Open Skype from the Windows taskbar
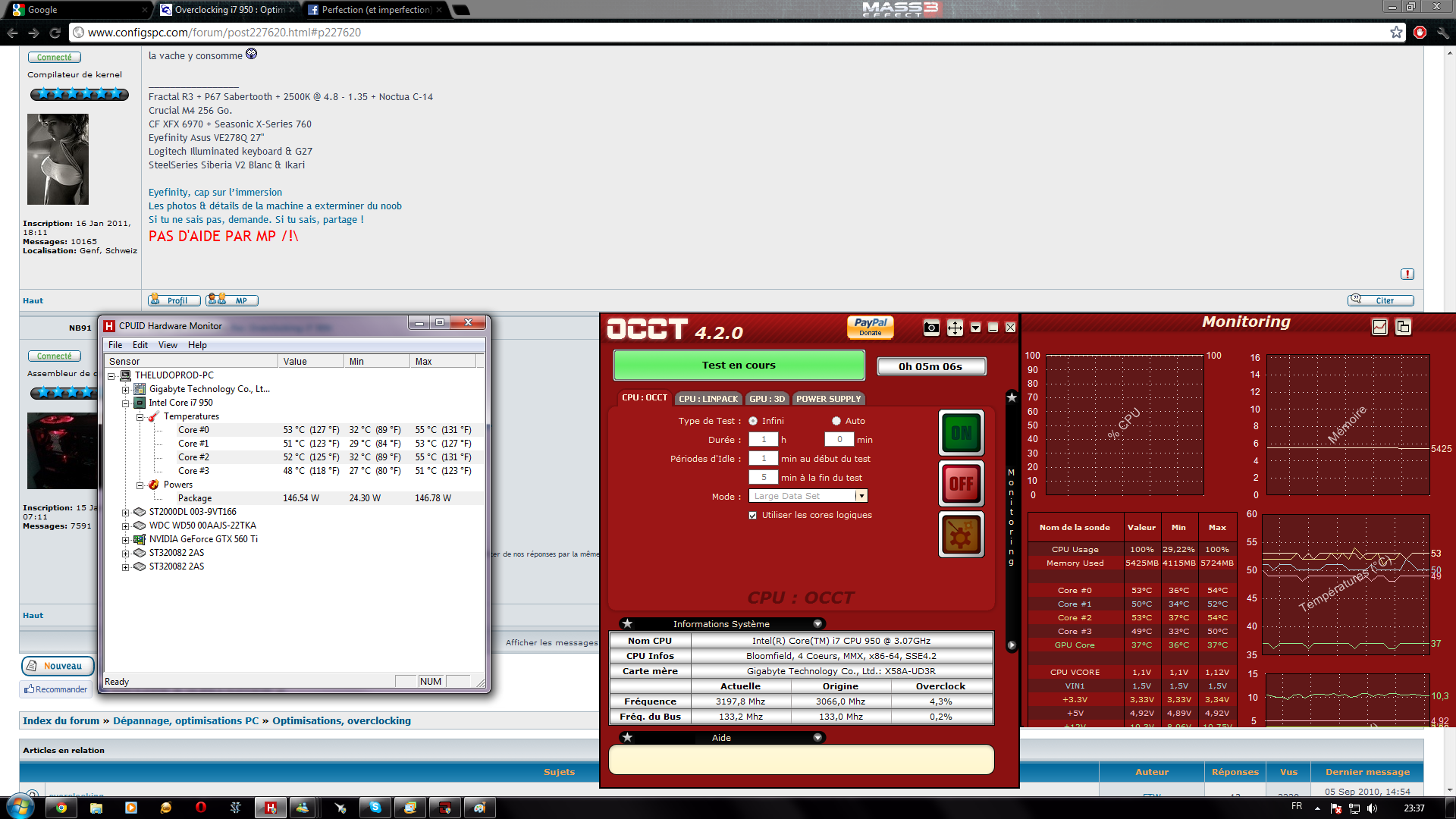The width and height of the screenshot is (1456, 819). (375, 808)
